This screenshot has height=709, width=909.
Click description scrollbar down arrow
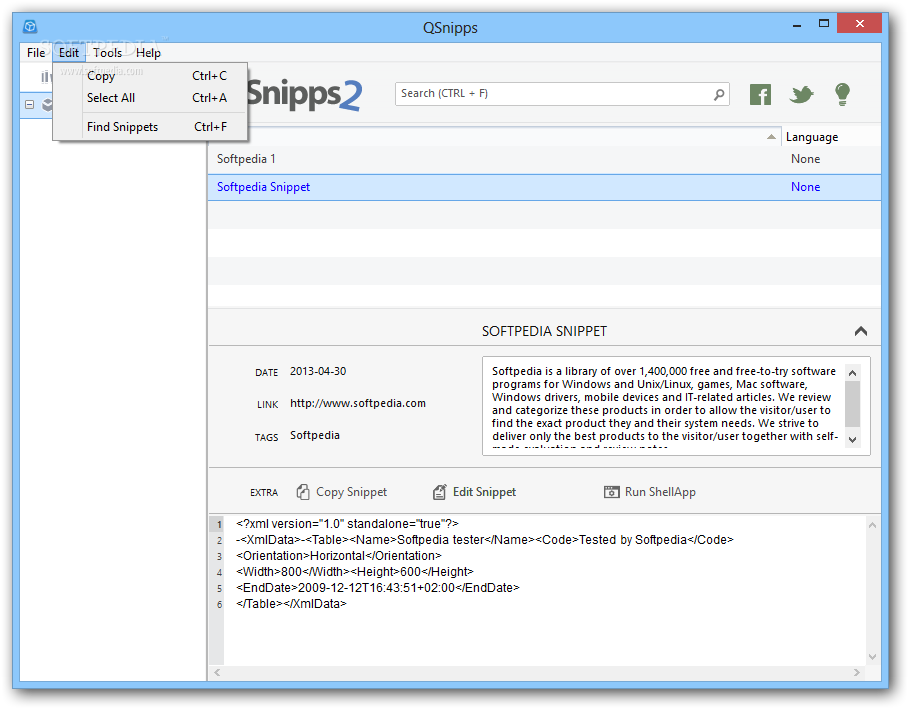pos(852,439)
